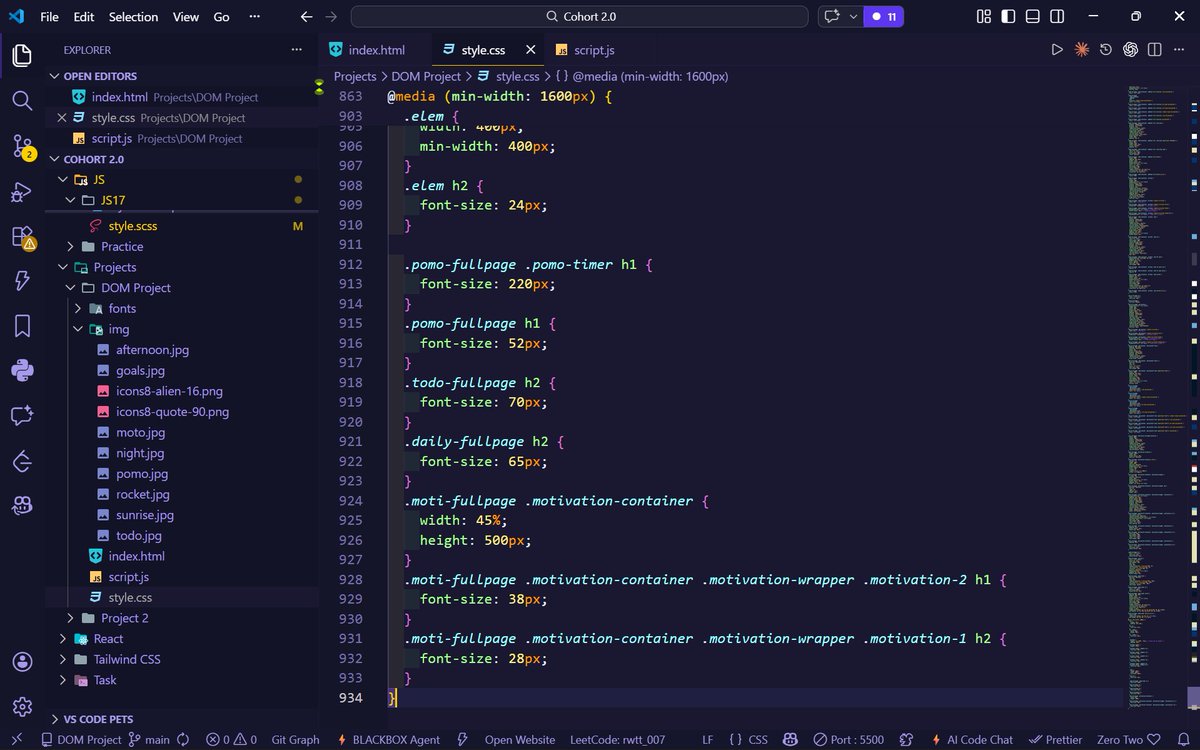Open the Extensions view with warning badge
The width and height of the screenshot is (1200, 750).
[x=22, y=237]
